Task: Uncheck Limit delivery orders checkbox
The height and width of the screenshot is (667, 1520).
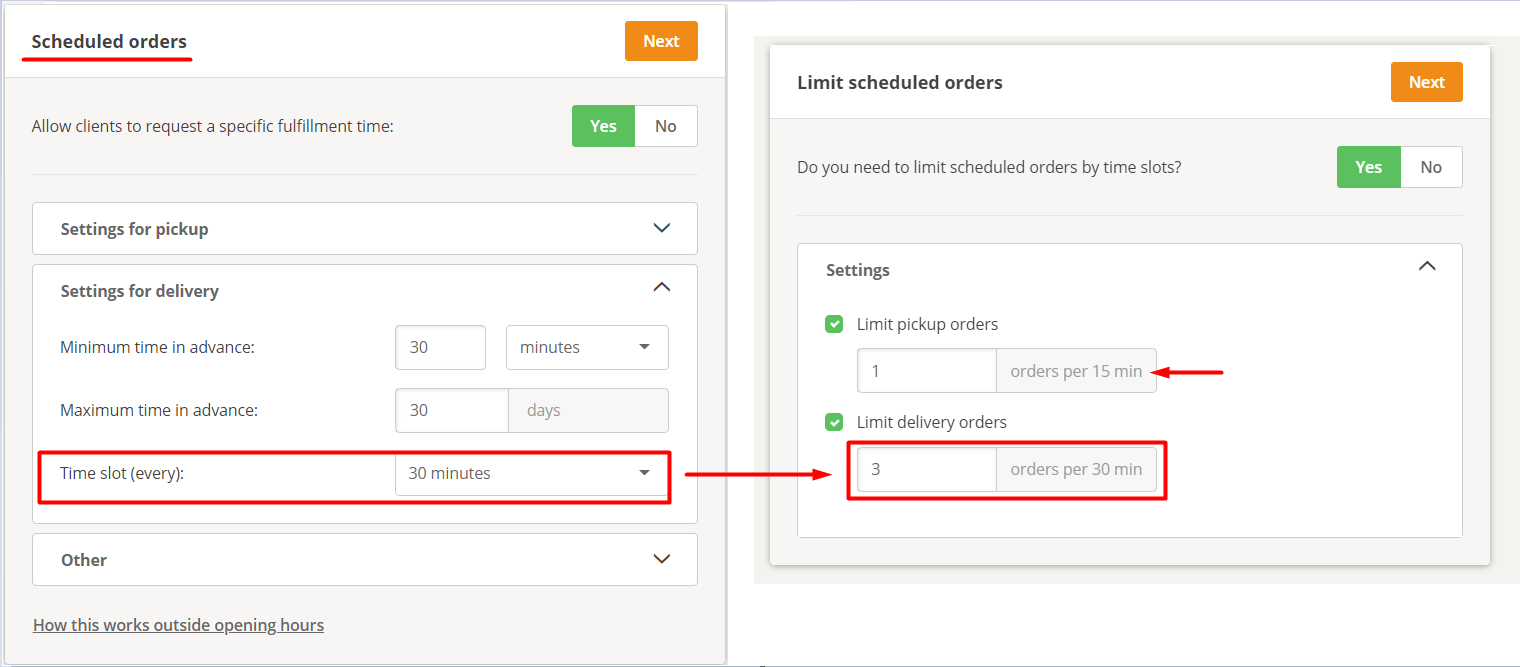Action: (x=834, y=422)
